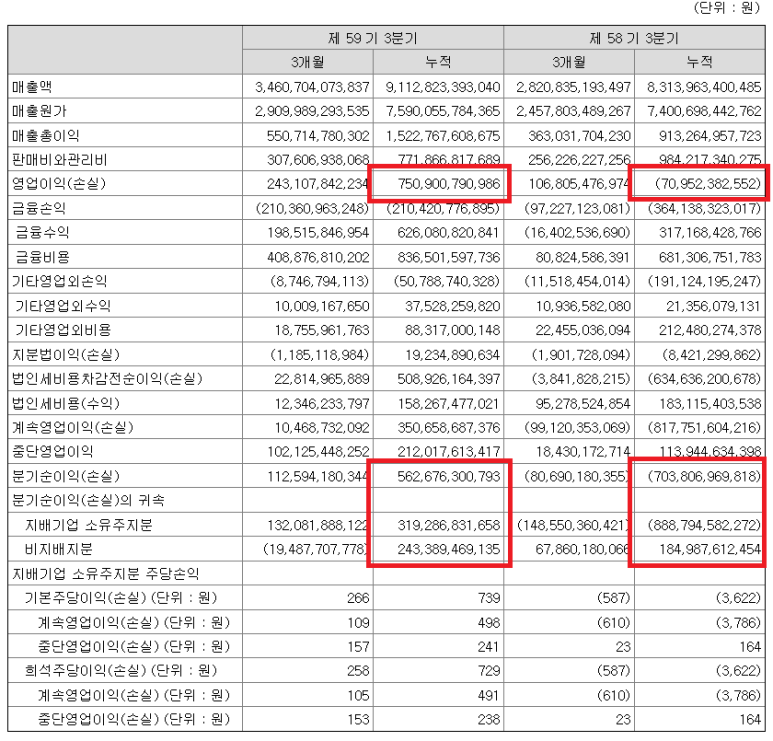Click the 법인세비용(수익) row label
This screenshot has width=773, height=741.
[x=66, y=403]
